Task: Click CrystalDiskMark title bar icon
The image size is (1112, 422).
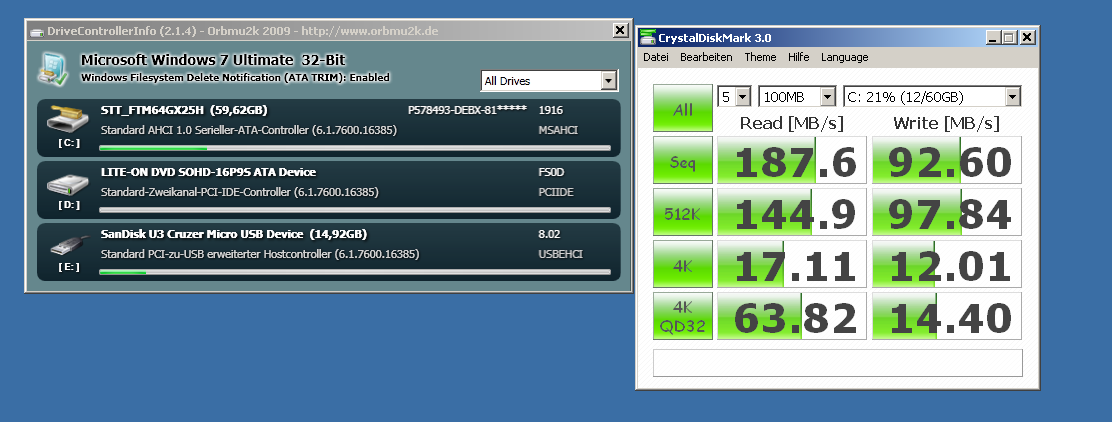Action: (648, 38)
